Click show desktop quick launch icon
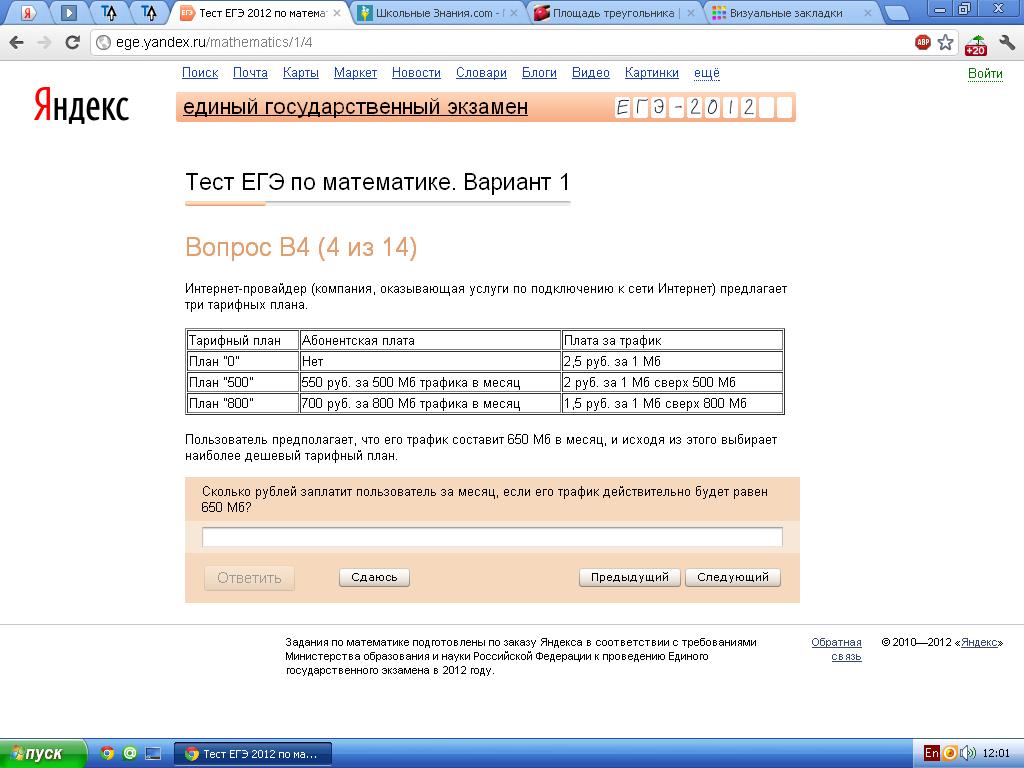Image resolution: width=1024 pixels, height=768 pixels. 153,754
